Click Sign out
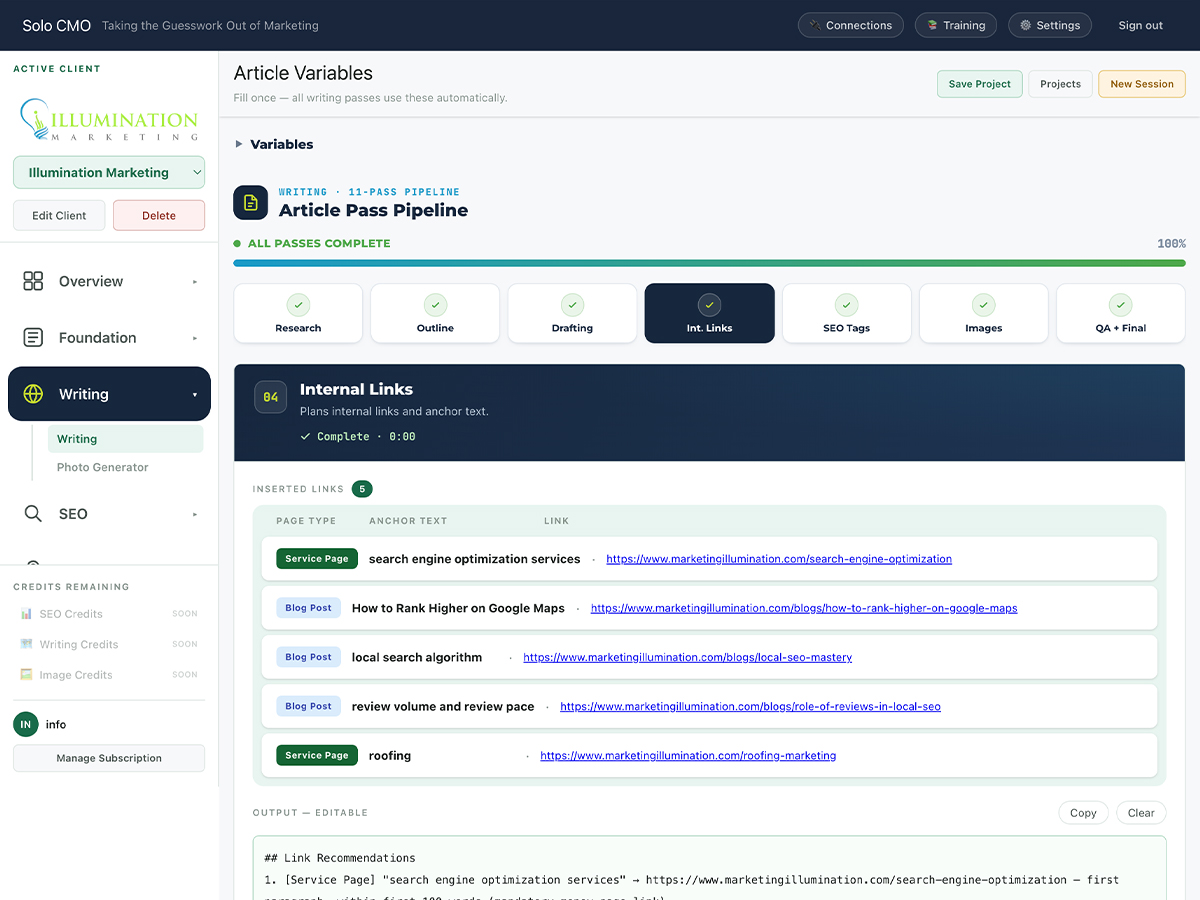The width and height of the screenshot is (1200, 900). click(x=1140, y=25)
